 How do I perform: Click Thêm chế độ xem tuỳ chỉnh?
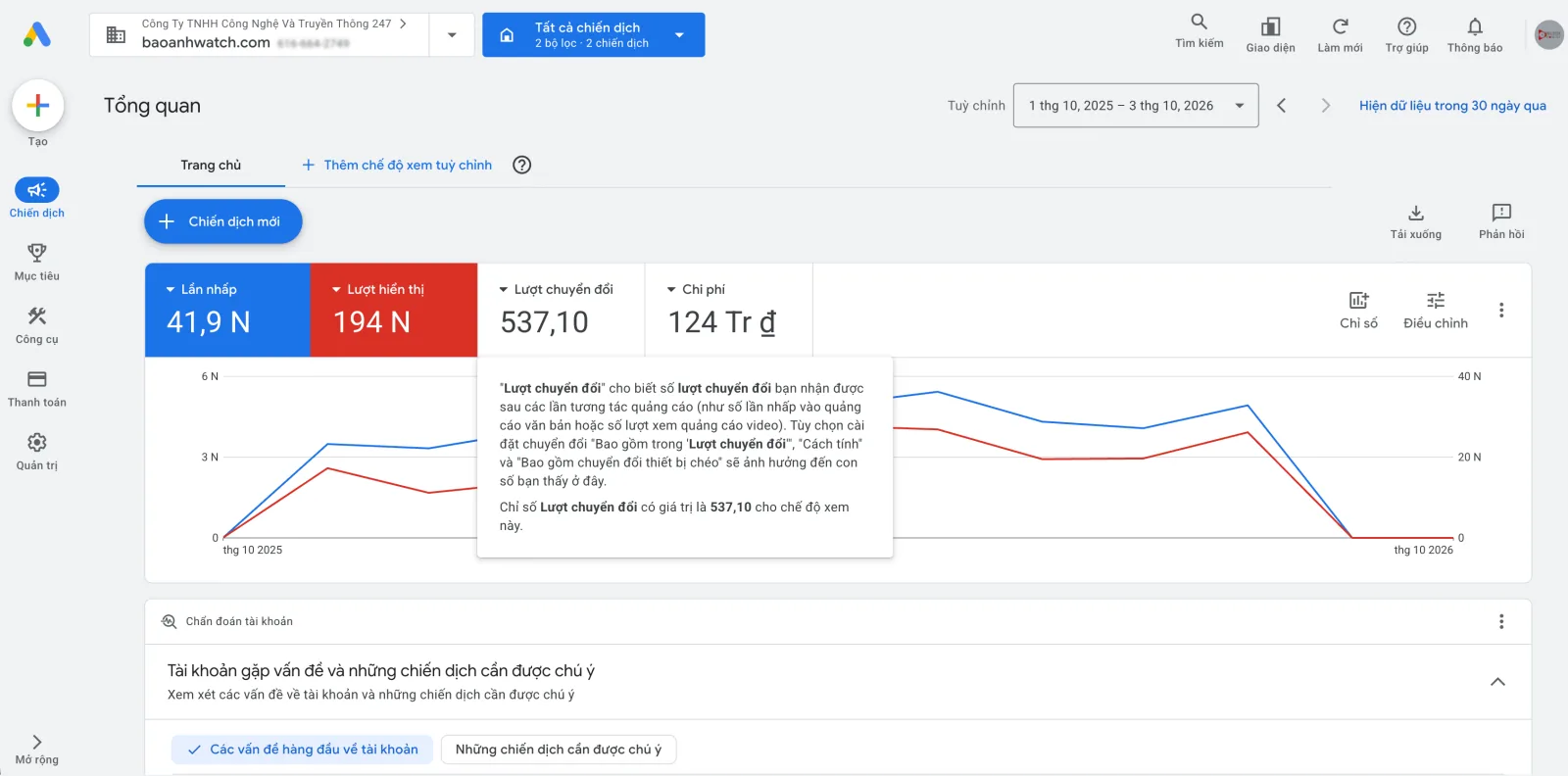pyautogui.click(x=397, y=165)
